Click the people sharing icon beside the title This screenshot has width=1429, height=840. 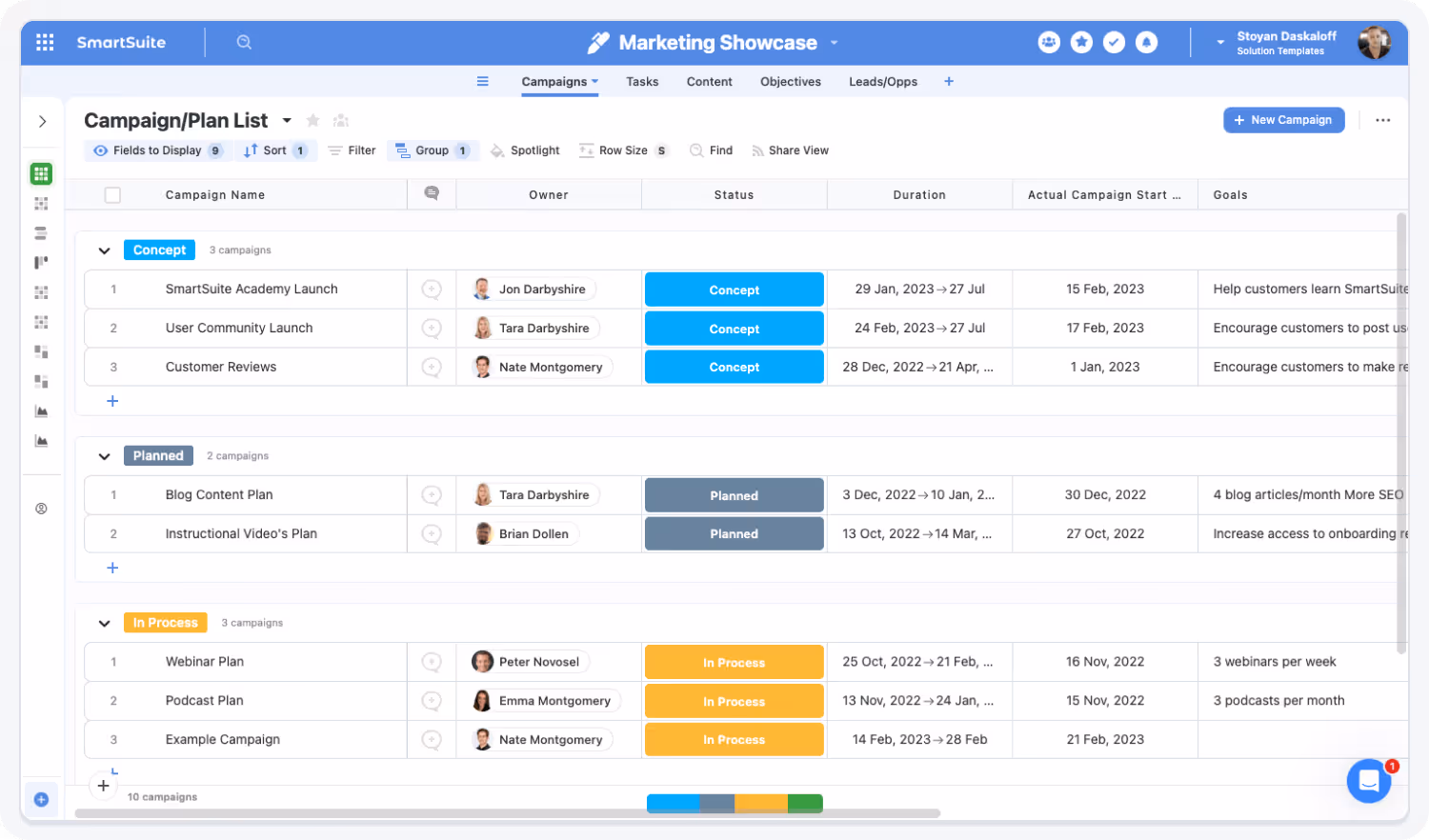tap(341, 120)
